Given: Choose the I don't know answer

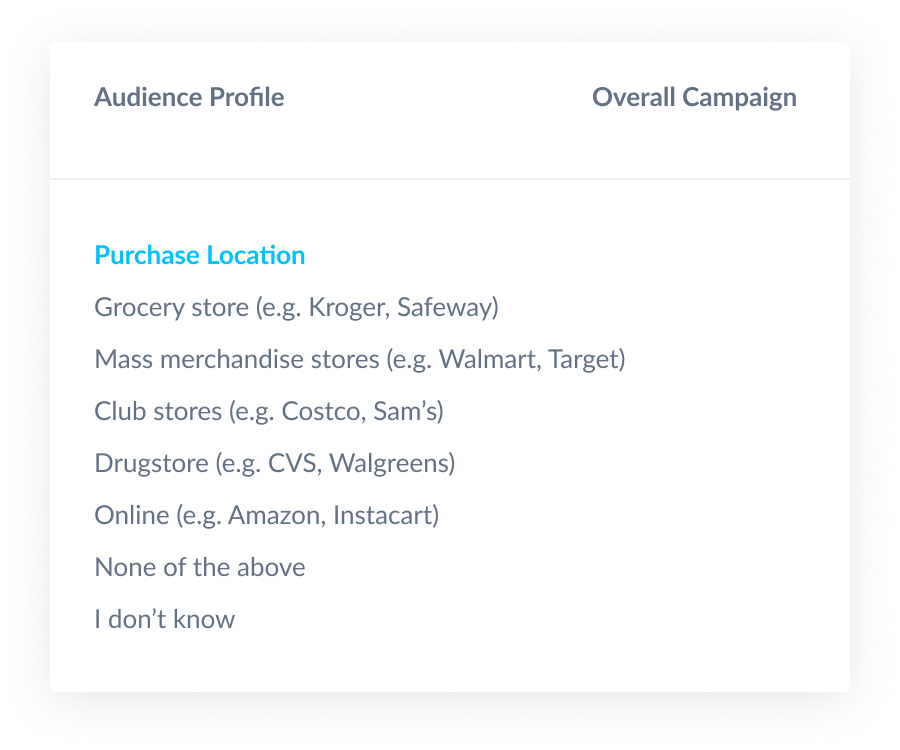Looking at the screenshot, I should click(x=165, y=619).
